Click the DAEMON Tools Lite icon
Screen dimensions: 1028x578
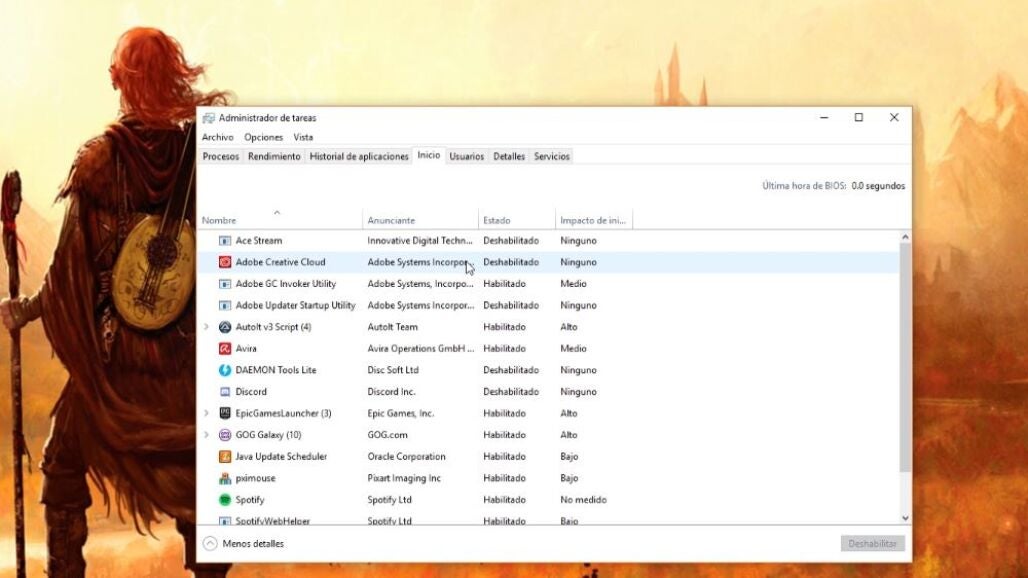[x=225, y=370]
